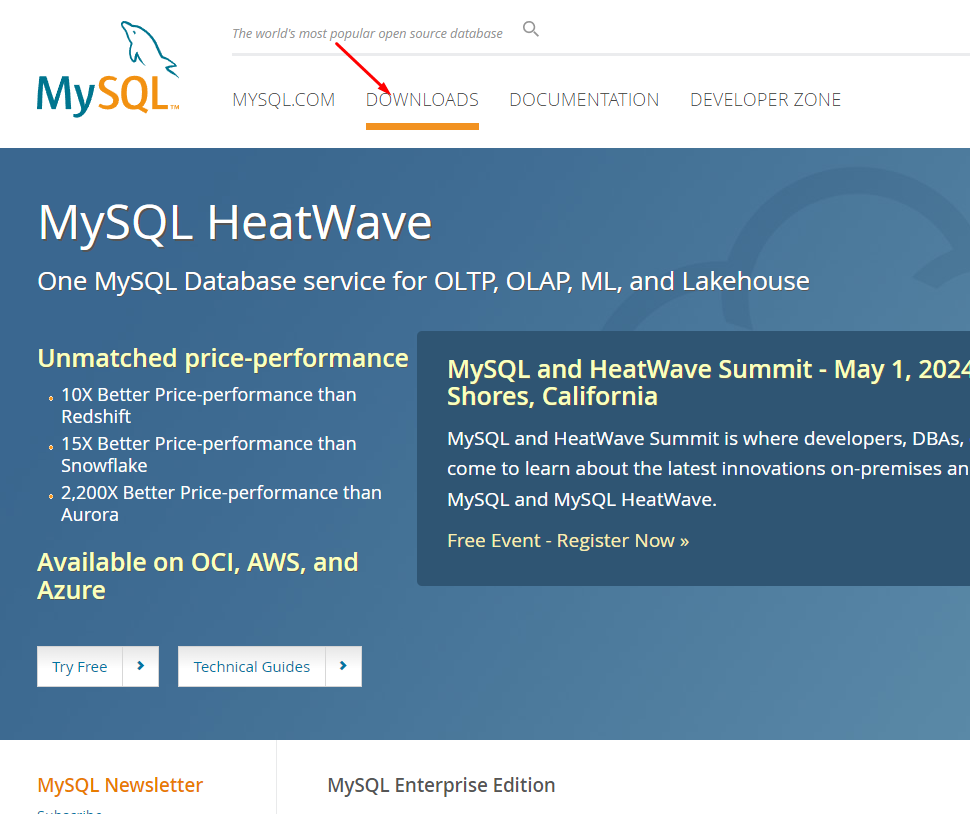This screenshot has height=814, width=970.
Task: Click the 15X Better Price-performance than Snowflake item
Action: (x=208, y=454)
